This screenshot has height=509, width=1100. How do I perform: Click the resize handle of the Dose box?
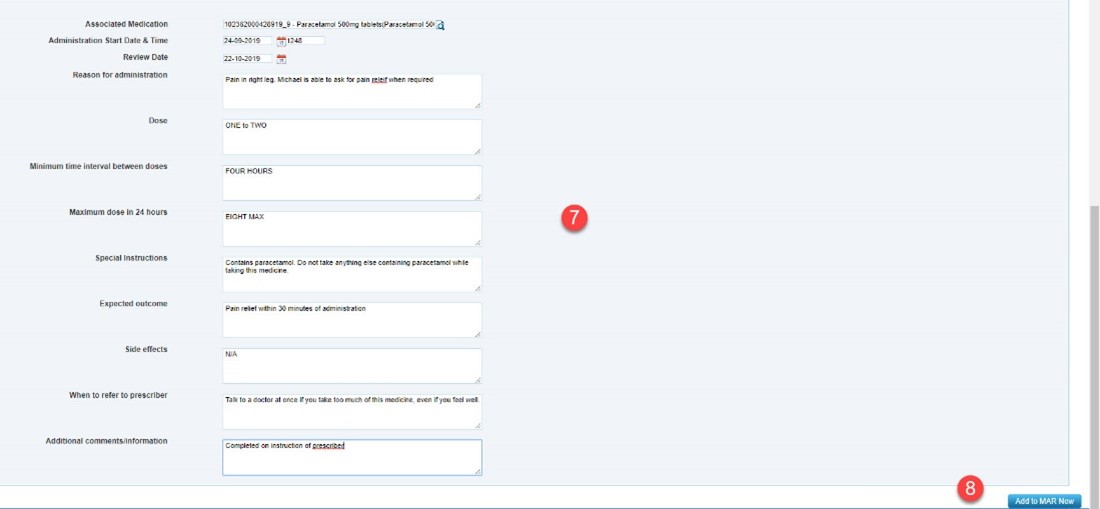(x=477, y=151)
